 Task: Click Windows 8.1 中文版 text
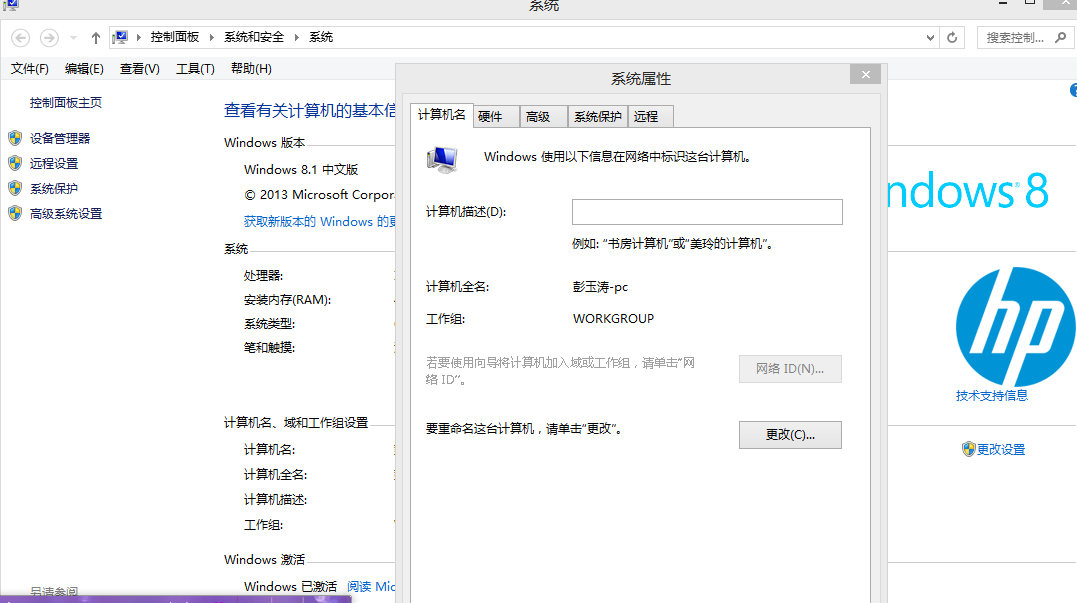(301, 169)
